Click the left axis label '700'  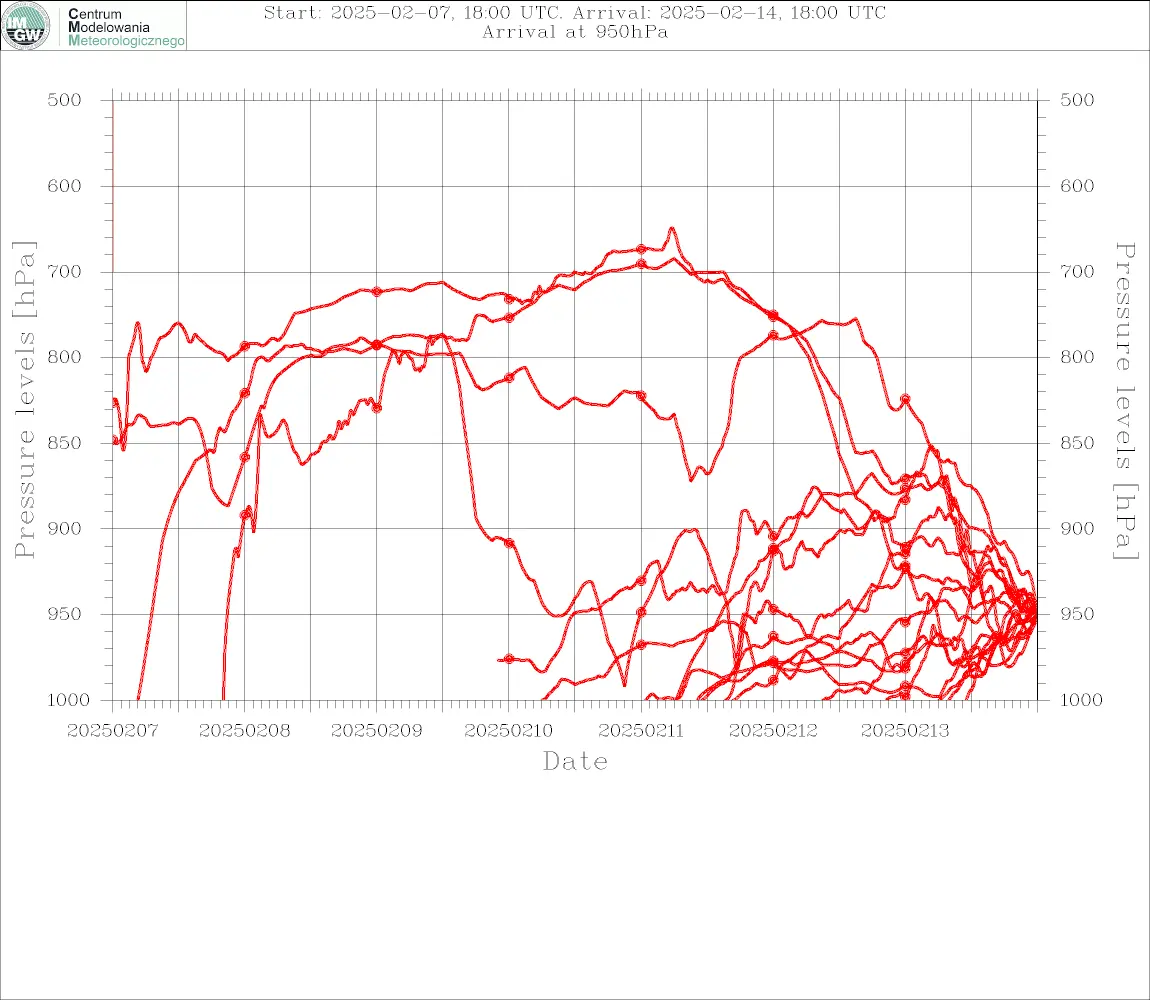click(65, 271)
